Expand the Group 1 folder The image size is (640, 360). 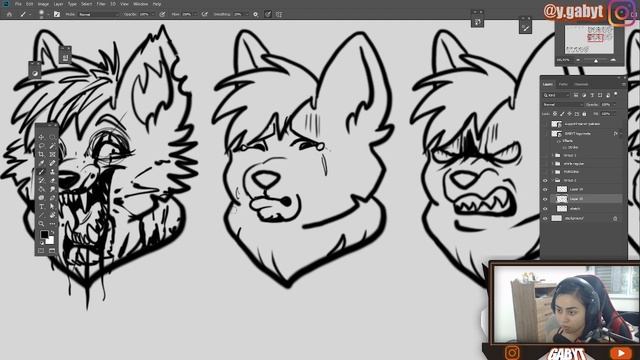553,156
